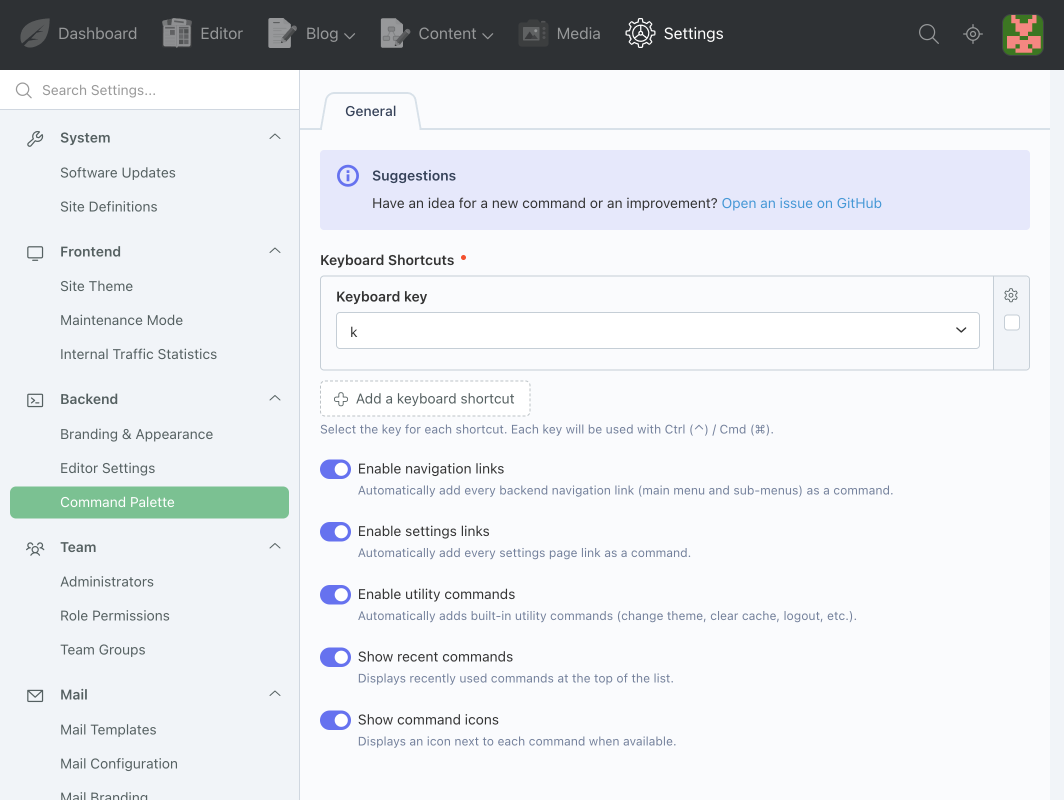Click the Dashboard menu label
This screenshot has width=1064, height=800.
click(98, 33)
